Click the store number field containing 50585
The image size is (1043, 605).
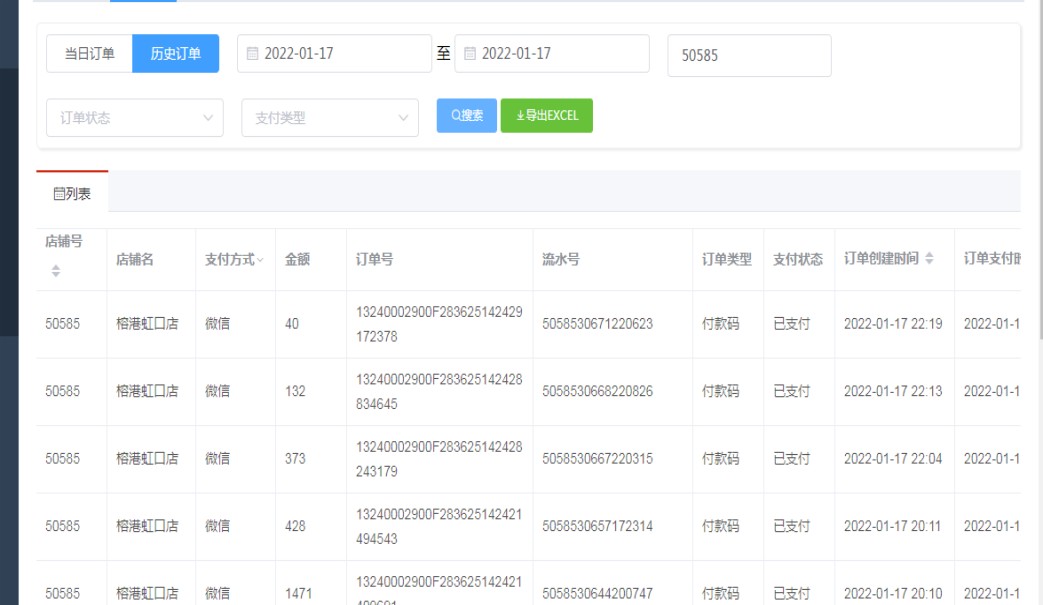[x=749, y=56]
